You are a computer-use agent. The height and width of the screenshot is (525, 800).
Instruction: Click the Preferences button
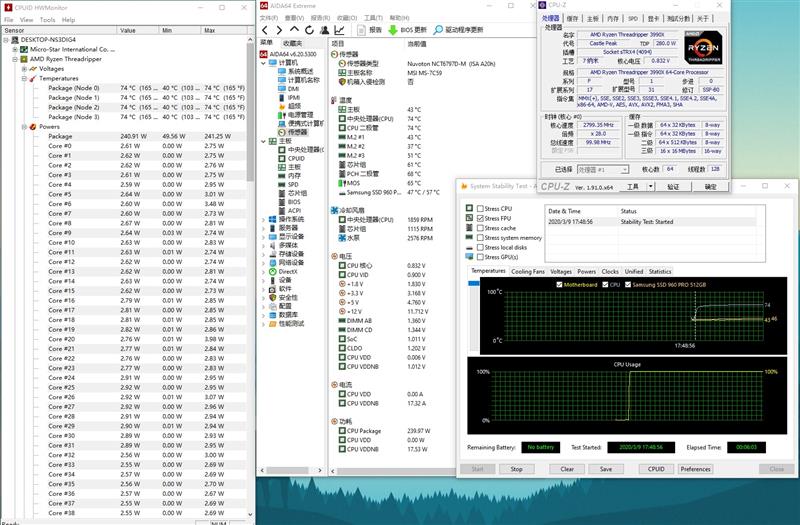(x=695, y=468)
